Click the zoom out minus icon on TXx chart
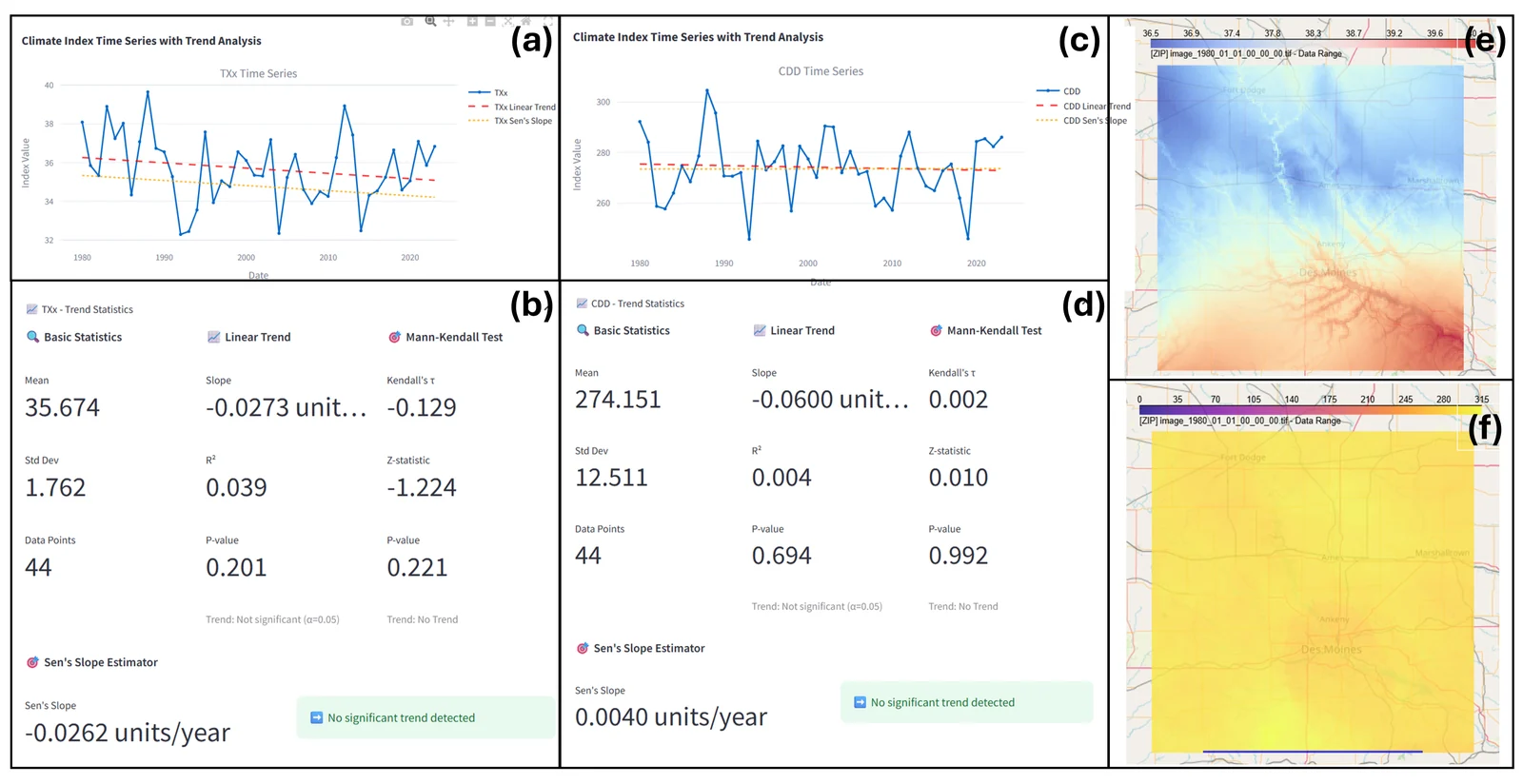Image resolution: width=1523 pixels, height=784 pixels. [x=490, y=21]
